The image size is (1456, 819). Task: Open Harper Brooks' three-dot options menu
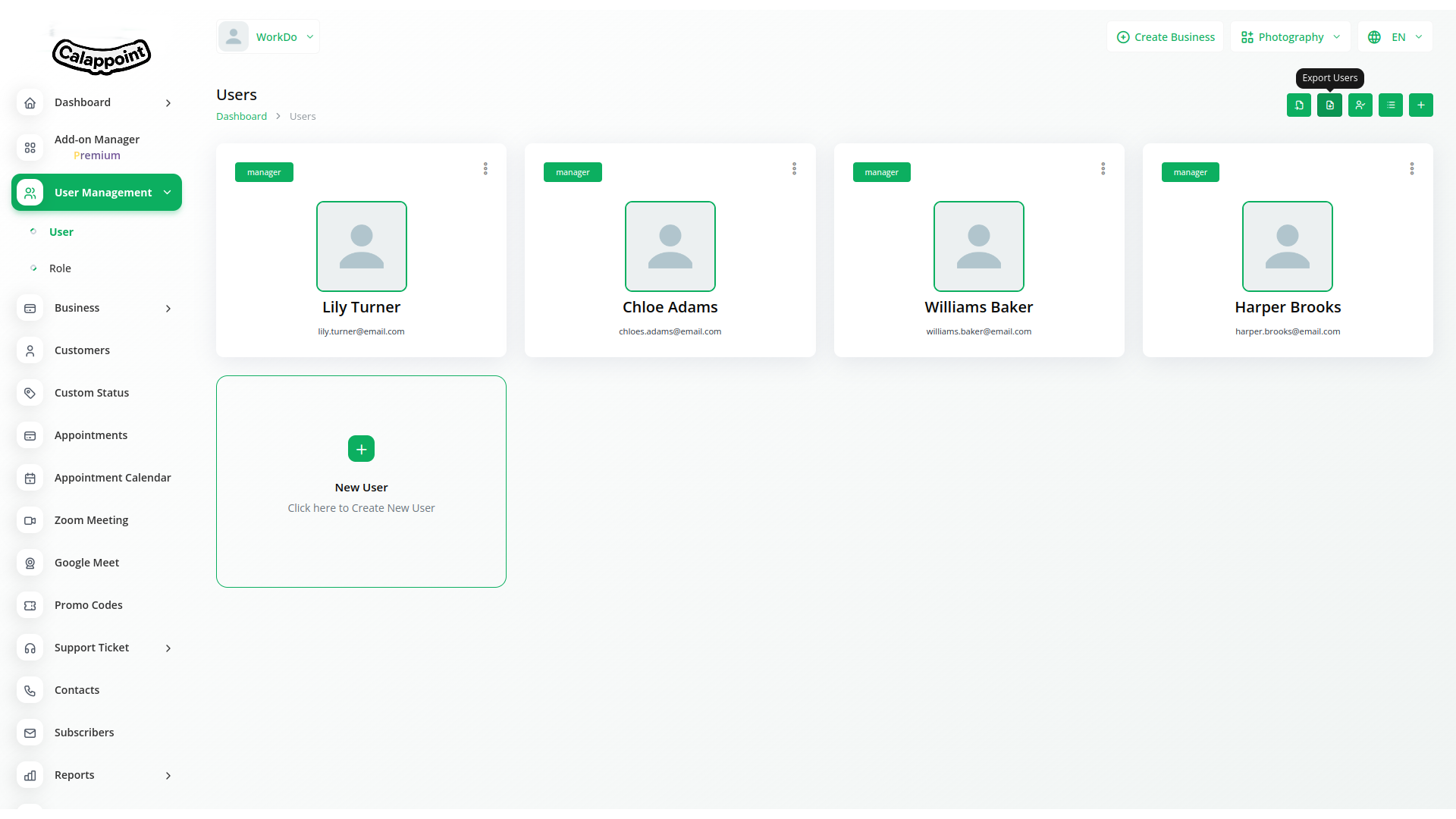pos(1411,168)
